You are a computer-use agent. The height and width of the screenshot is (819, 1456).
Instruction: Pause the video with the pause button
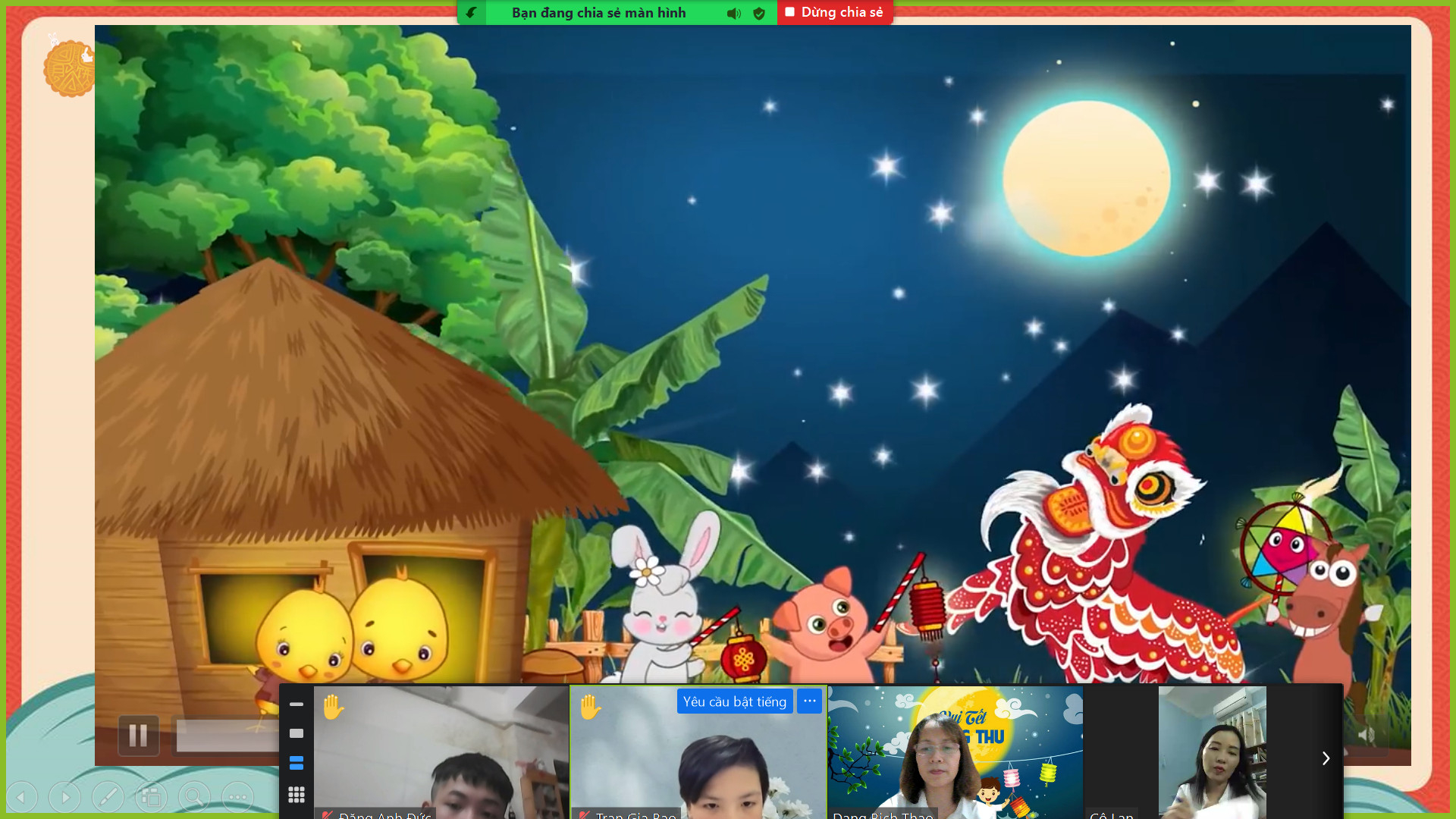pos(138,735)
